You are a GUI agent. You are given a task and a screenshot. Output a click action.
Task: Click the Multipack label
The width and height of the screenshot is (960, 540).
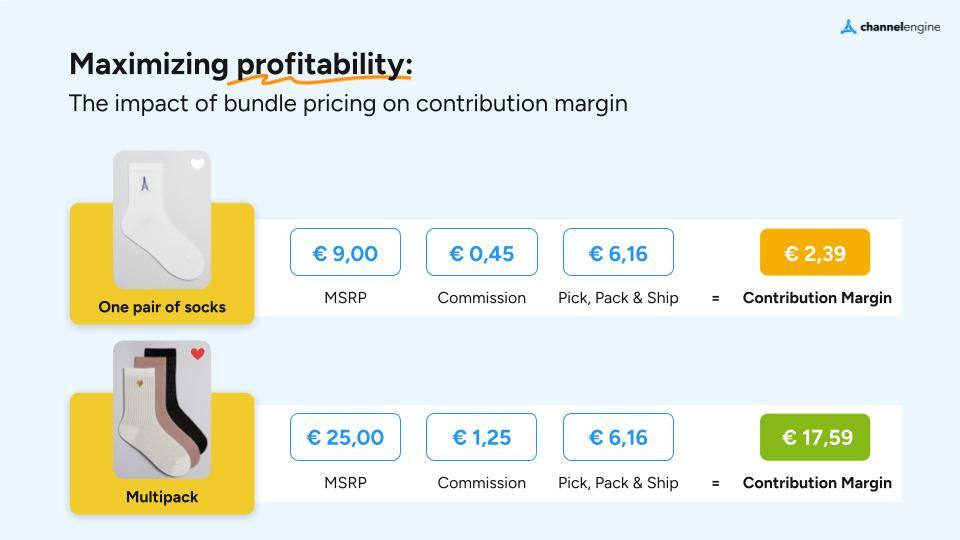[x=162, y=497]
